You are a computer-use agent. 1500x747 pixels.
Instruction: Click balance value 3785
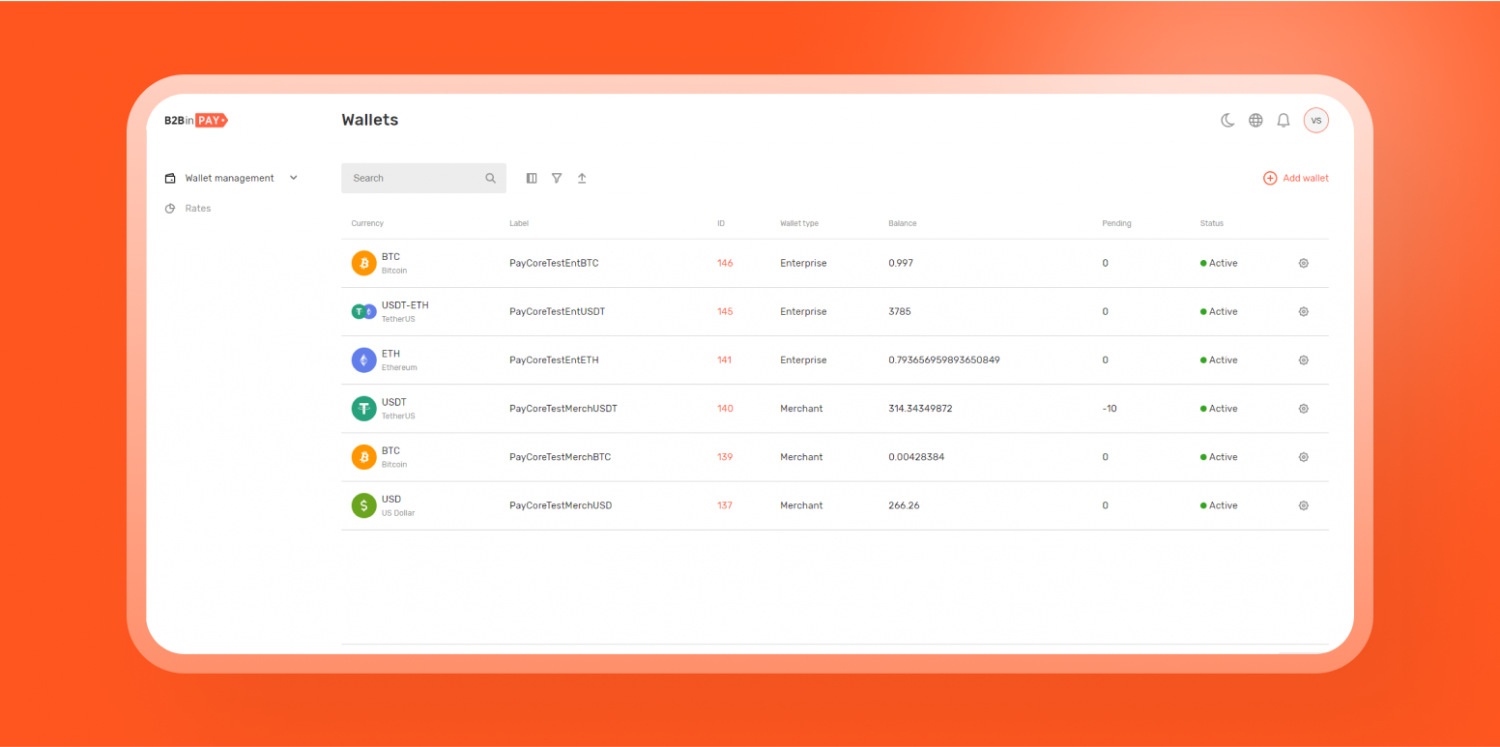pyautogui.click(x=899, y=311)
